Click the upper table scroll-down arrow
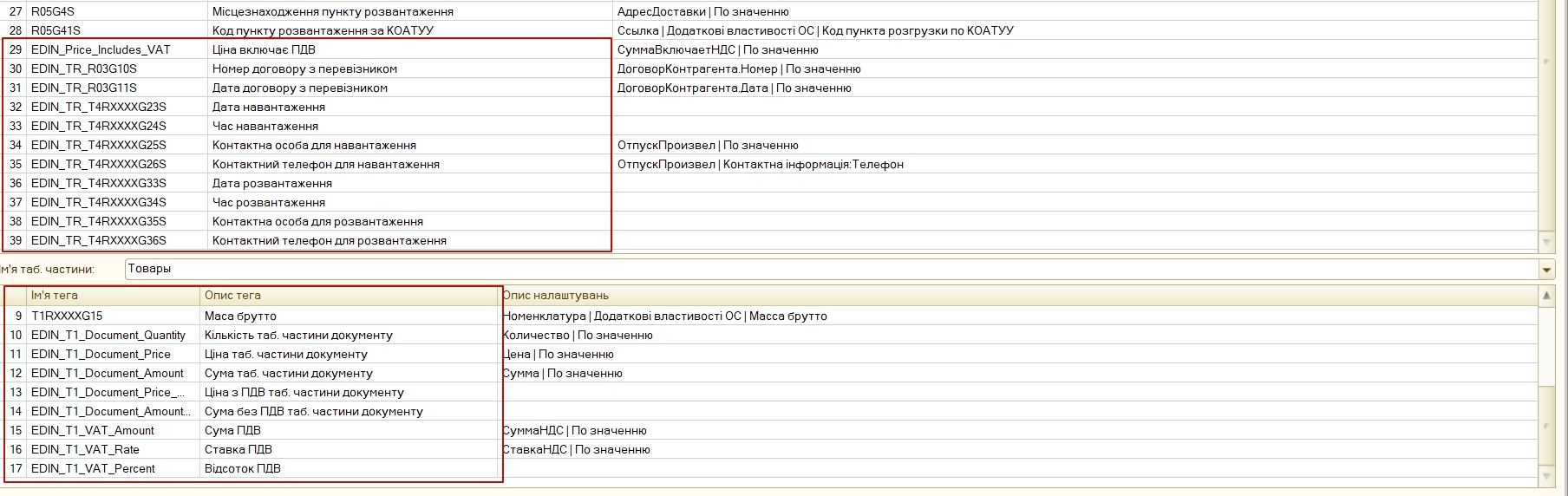 pyautogui.click(x=1546, y=242)
